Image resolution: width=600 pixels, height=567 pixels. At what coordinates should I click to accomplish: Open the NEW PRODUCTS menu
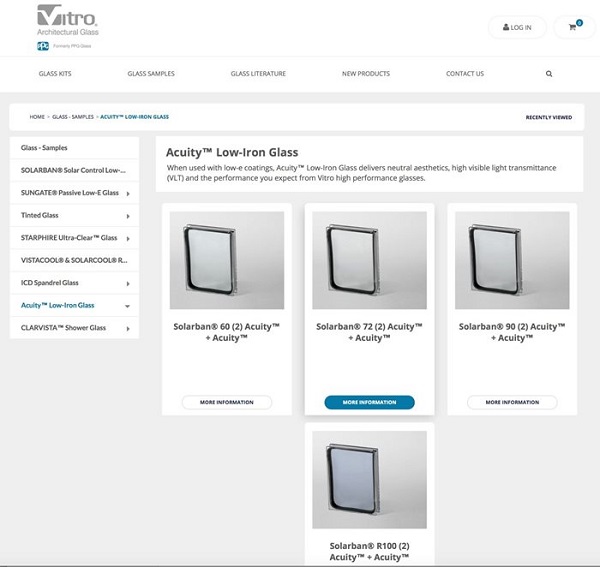366,73
